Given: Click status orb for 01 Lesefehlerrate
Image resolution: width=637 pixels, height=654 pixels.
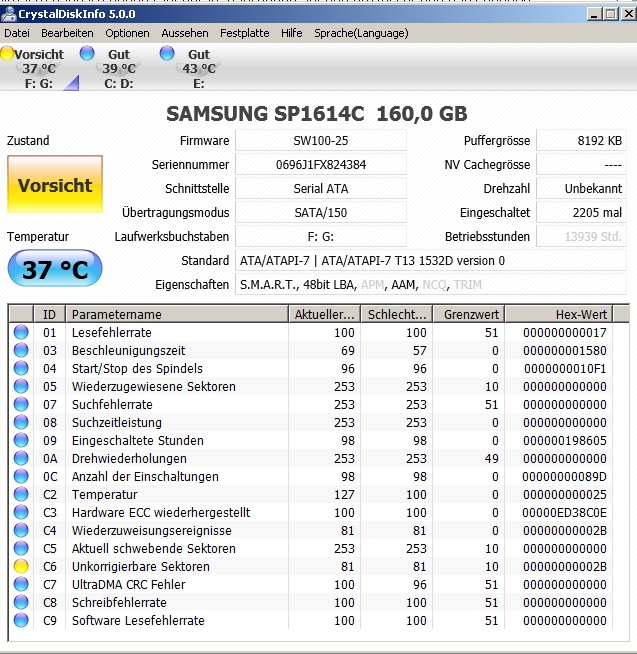Looking at the screenshot, I should pyautogui.click(x=21, y=332).
